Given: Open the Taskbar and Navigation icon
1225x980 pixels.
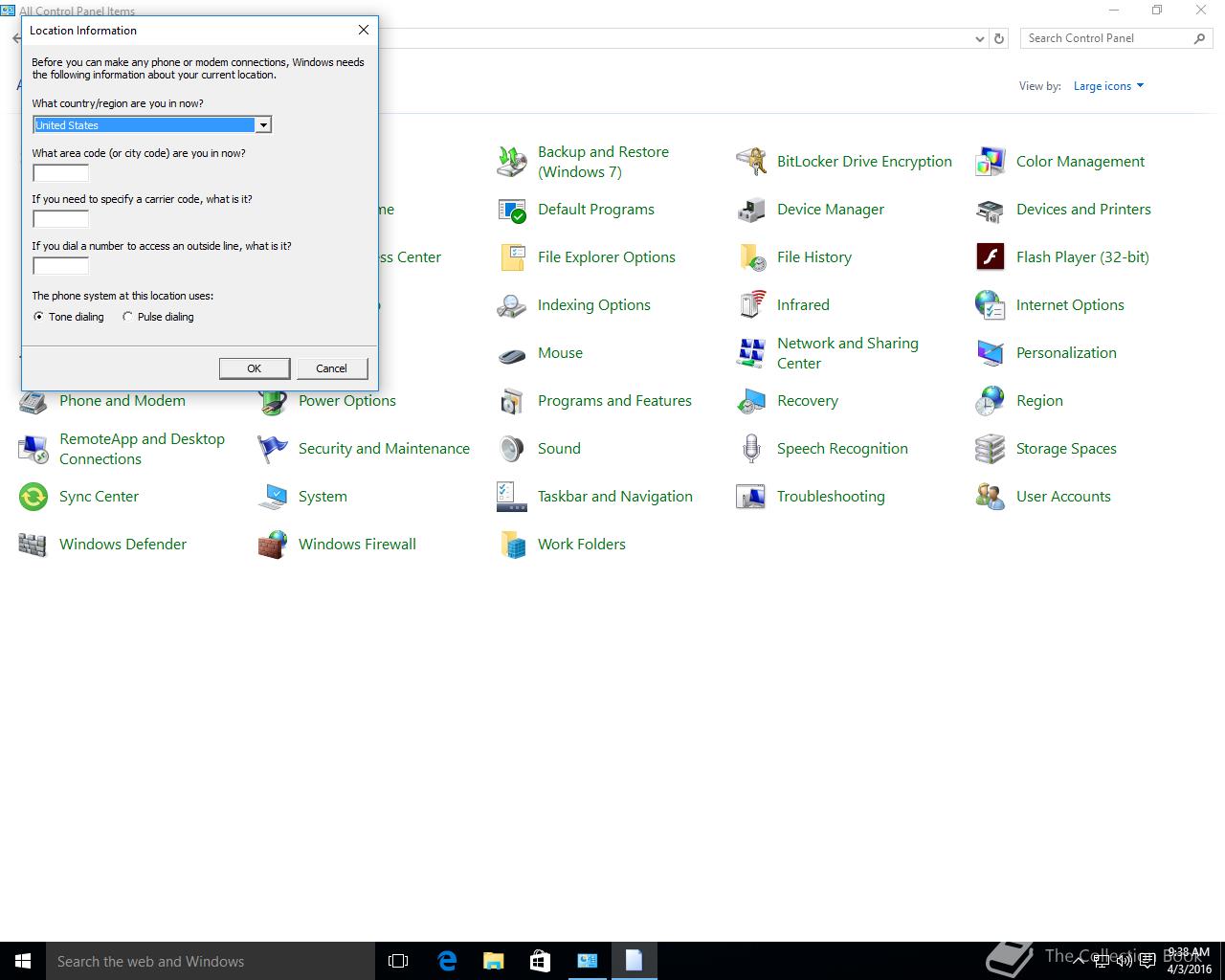Looking at the screenshot, I should pyautogui.click(x=512, y=497).
